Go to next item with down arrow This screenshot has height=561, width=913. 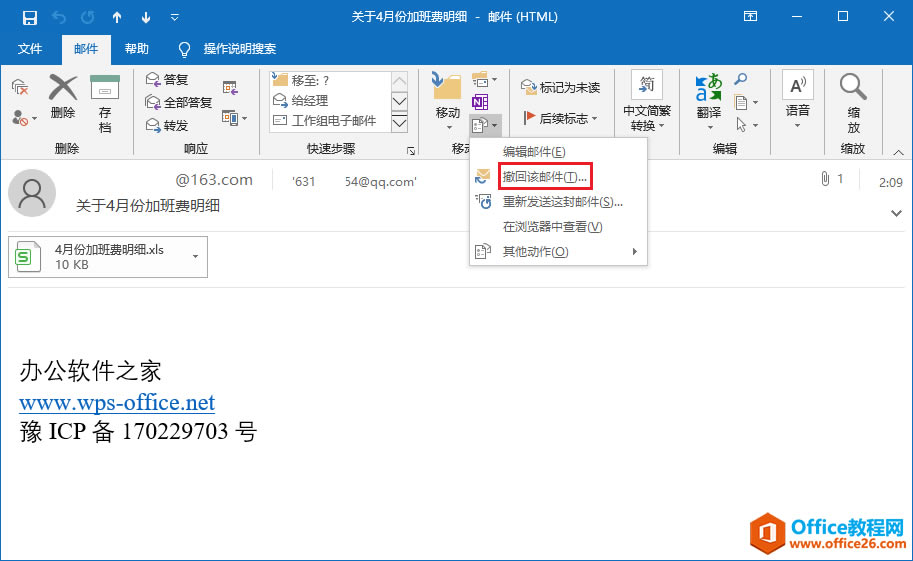(146, 17)
